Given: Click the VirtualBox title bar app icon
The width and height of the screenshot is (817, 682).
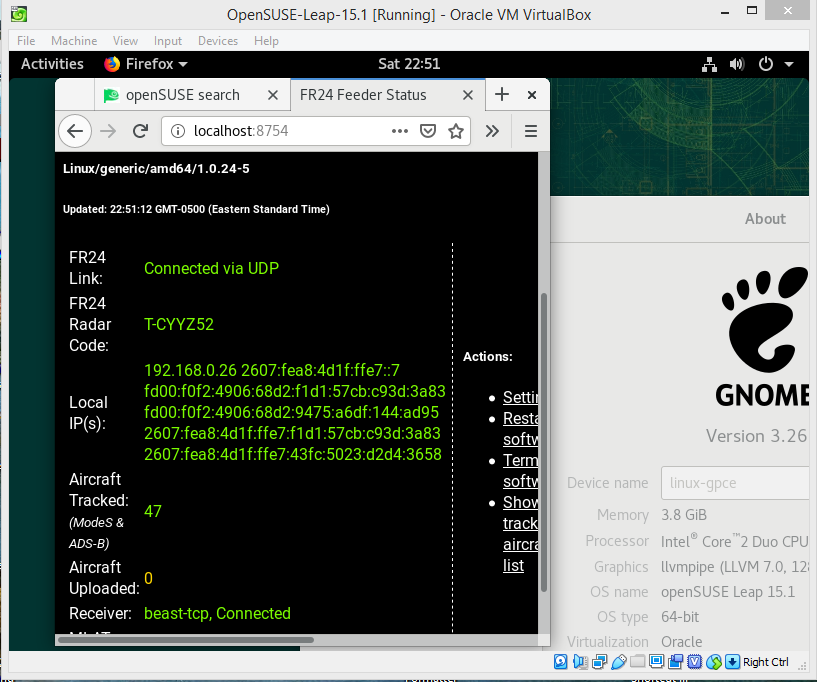Looking at the screenshot, I should coord(19,14).
